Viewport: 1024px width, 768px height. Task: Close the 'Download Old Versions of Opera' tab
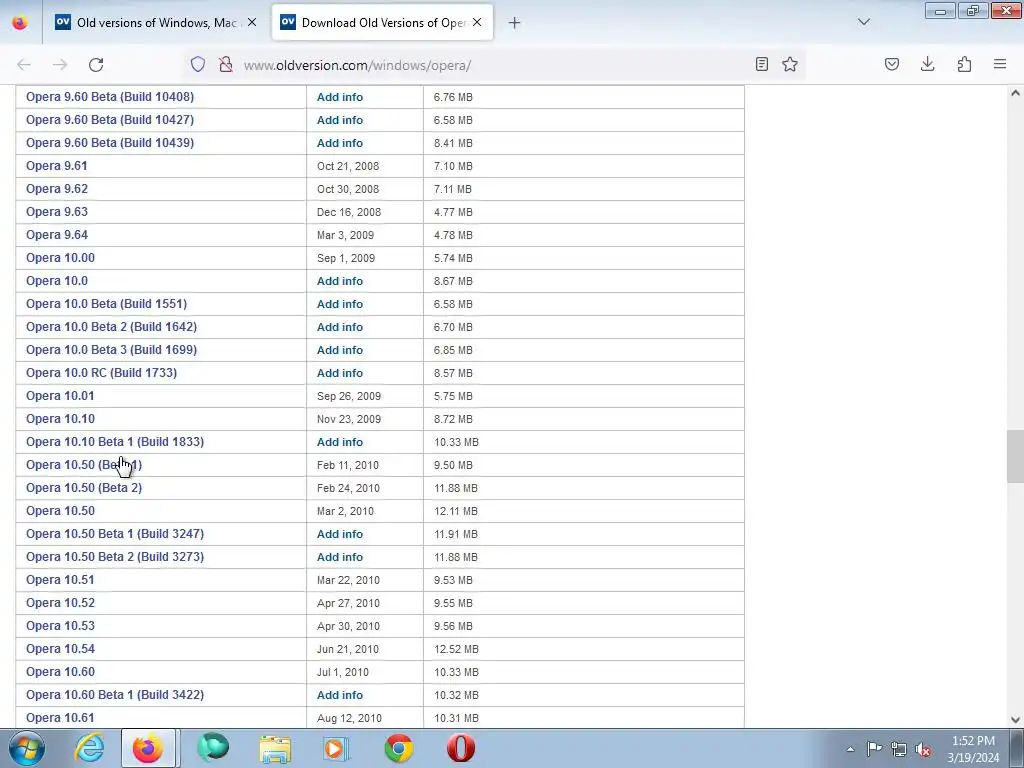coord(477,22)
